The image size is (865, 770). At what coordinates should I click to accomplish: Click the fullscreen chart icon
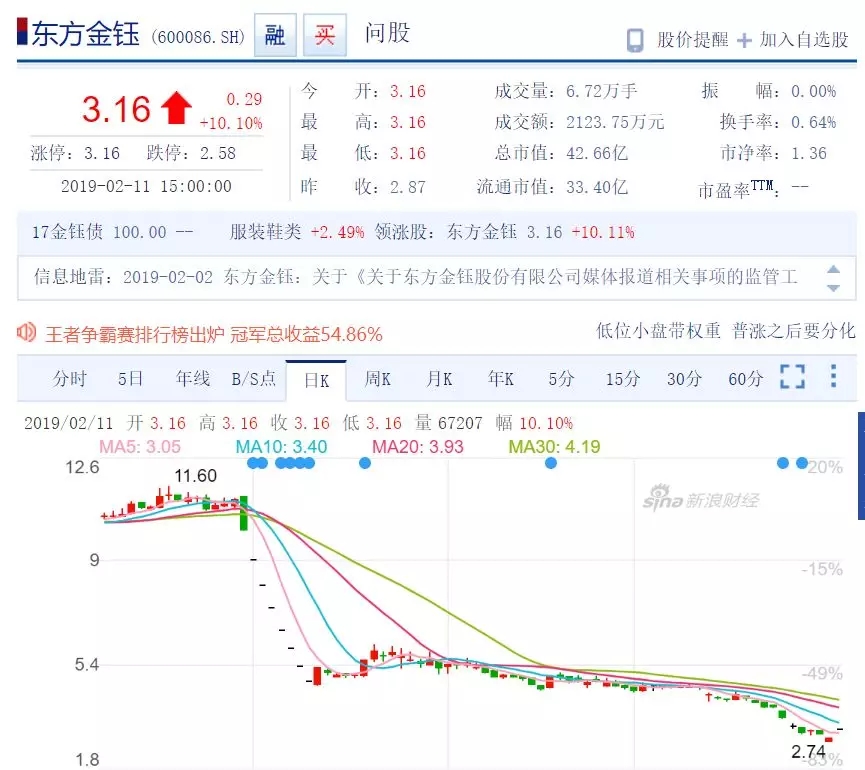coord(792,377)
